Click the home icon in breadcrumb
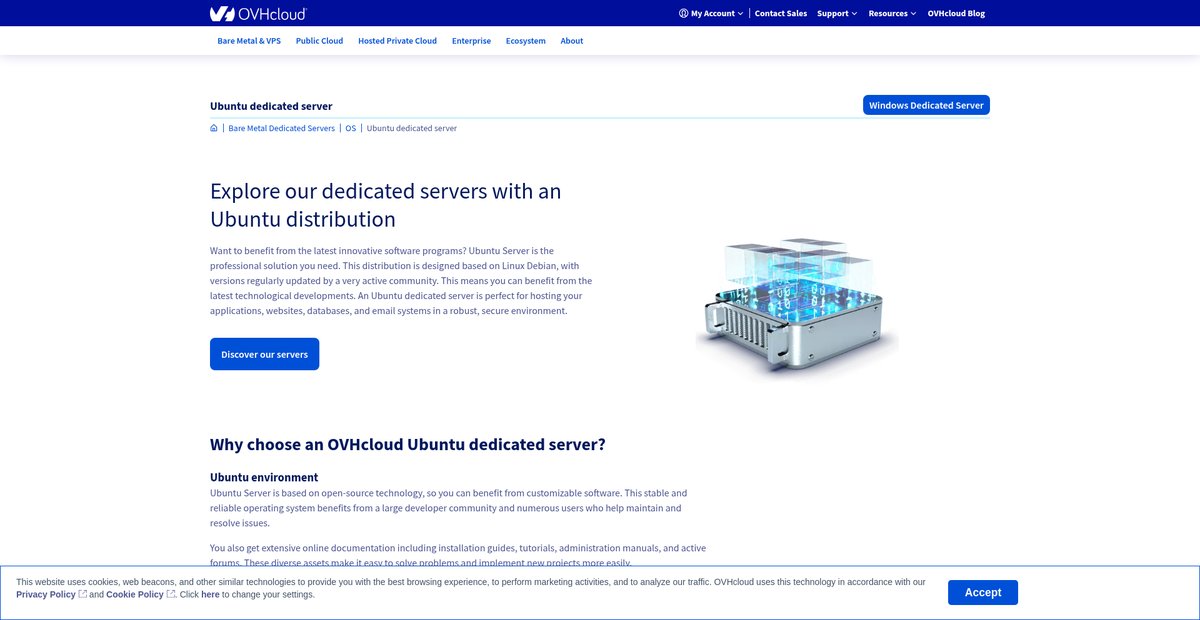The image size is (1200, 620). [x=214, y=128]
